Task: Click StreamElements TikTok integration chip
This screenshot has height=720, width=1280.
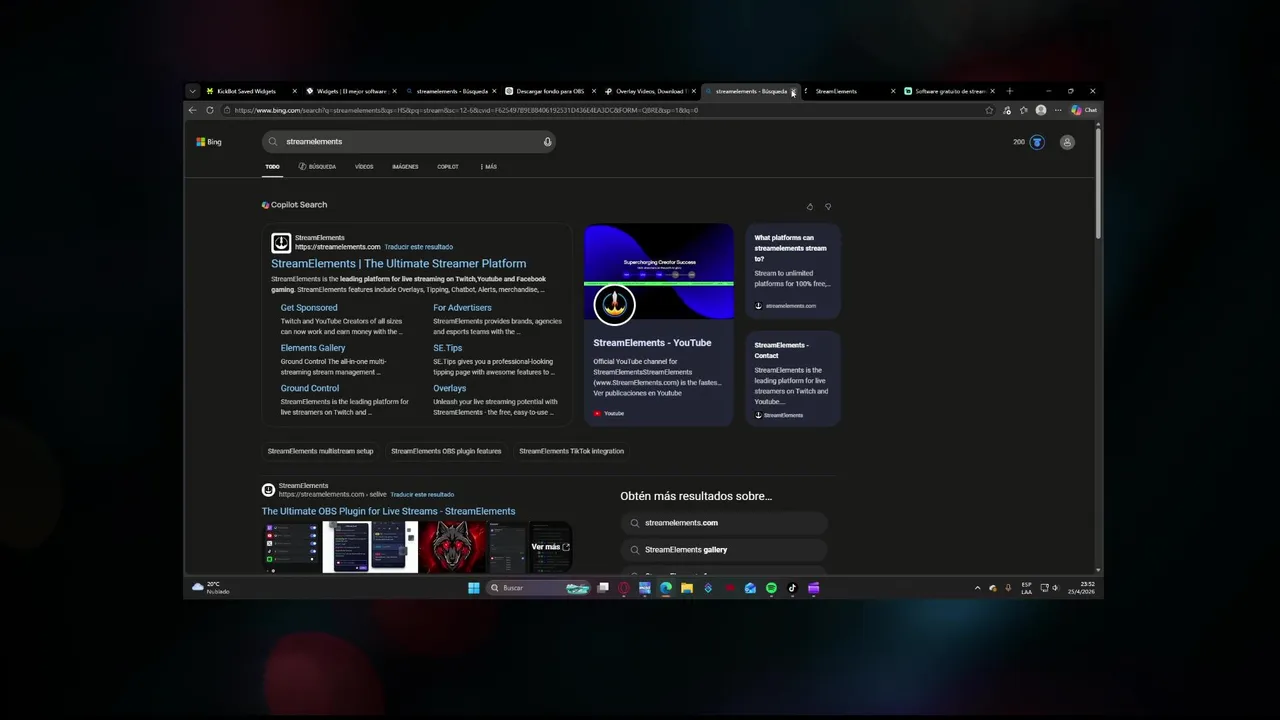Action: click(x=571, y=451)
